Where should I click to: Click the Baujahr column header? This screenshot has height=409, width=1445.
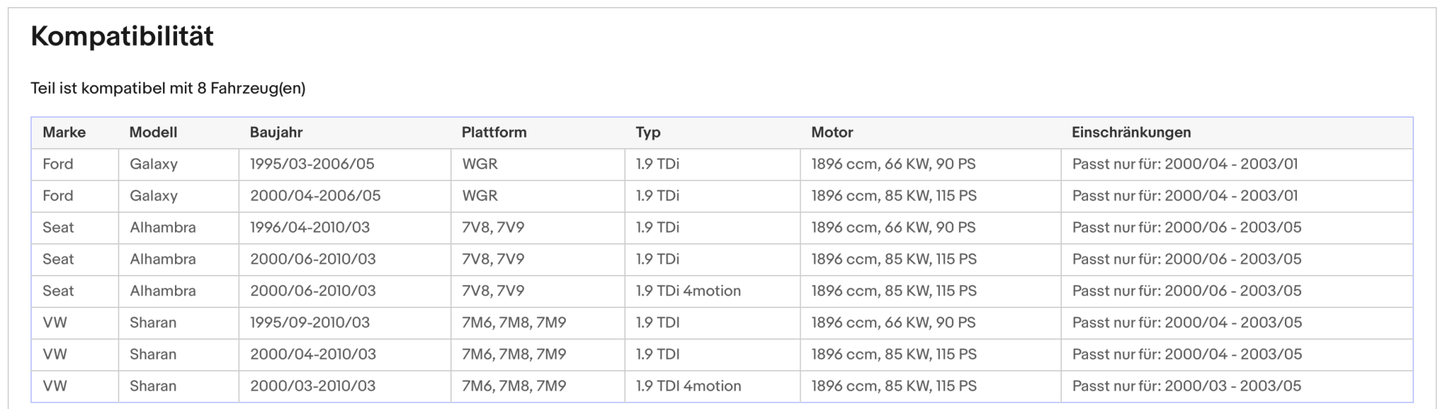click(276, 132)
